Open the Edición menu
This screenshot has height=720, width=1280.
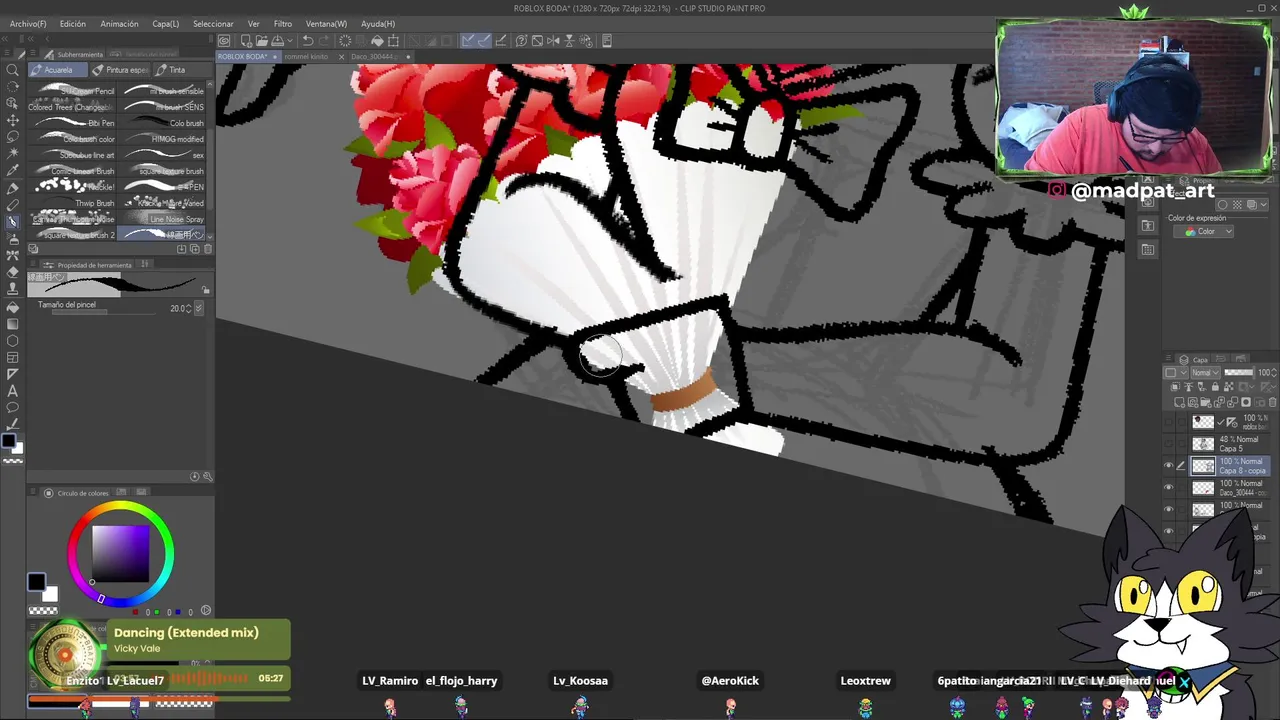point(73,24)
